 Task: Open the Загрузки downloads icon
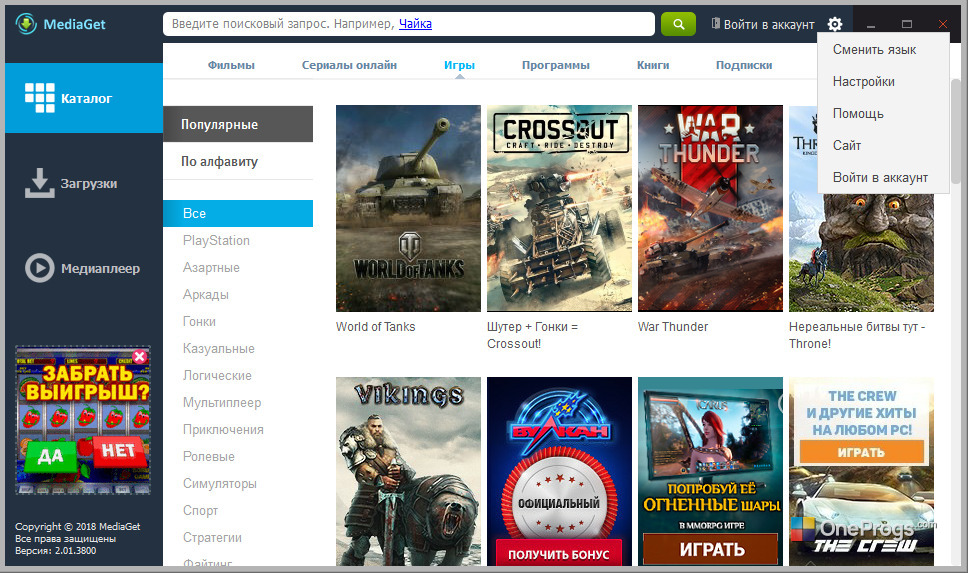(40, 183)
